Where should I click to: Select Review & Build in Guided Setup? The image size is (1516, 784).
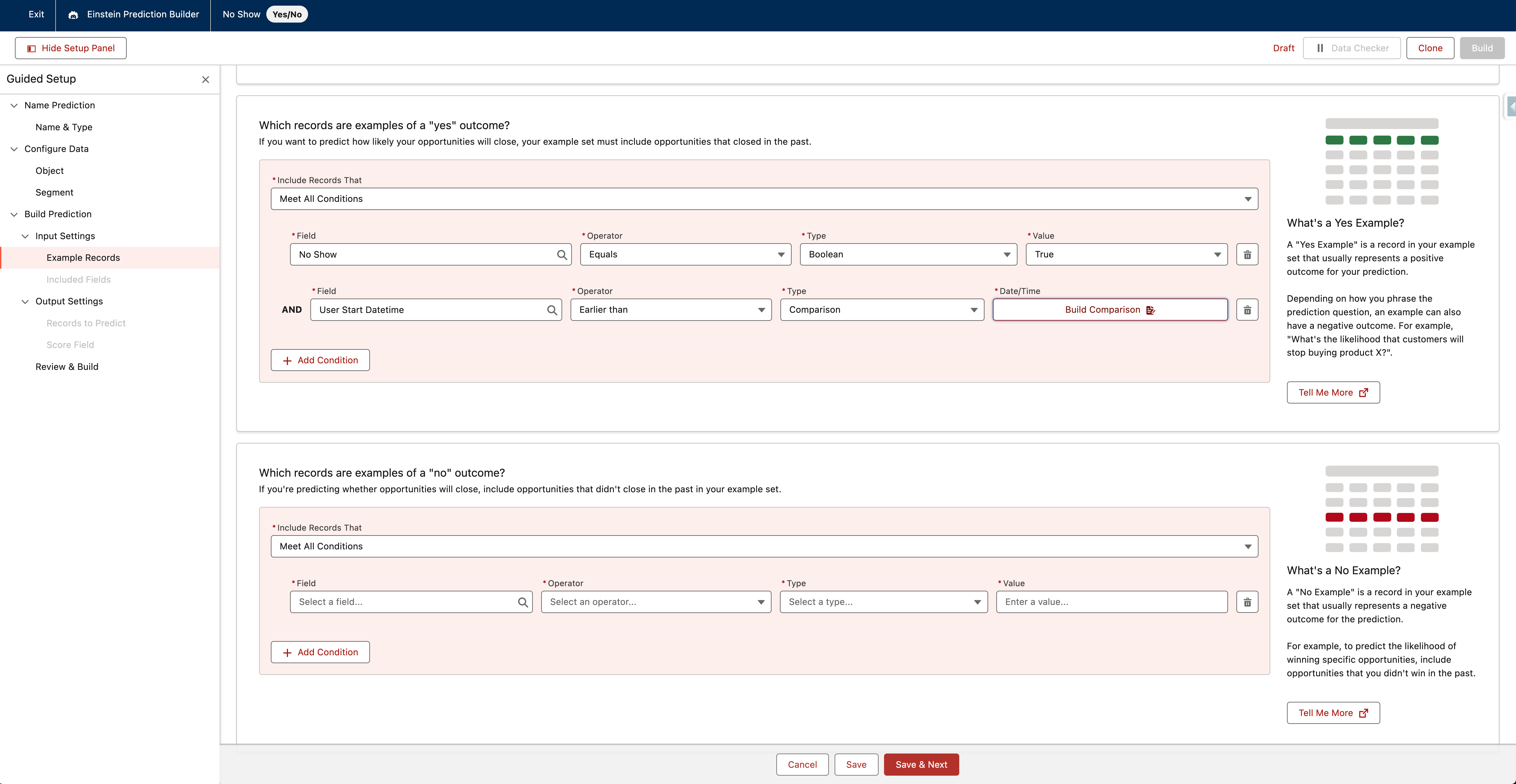point(66,366)
